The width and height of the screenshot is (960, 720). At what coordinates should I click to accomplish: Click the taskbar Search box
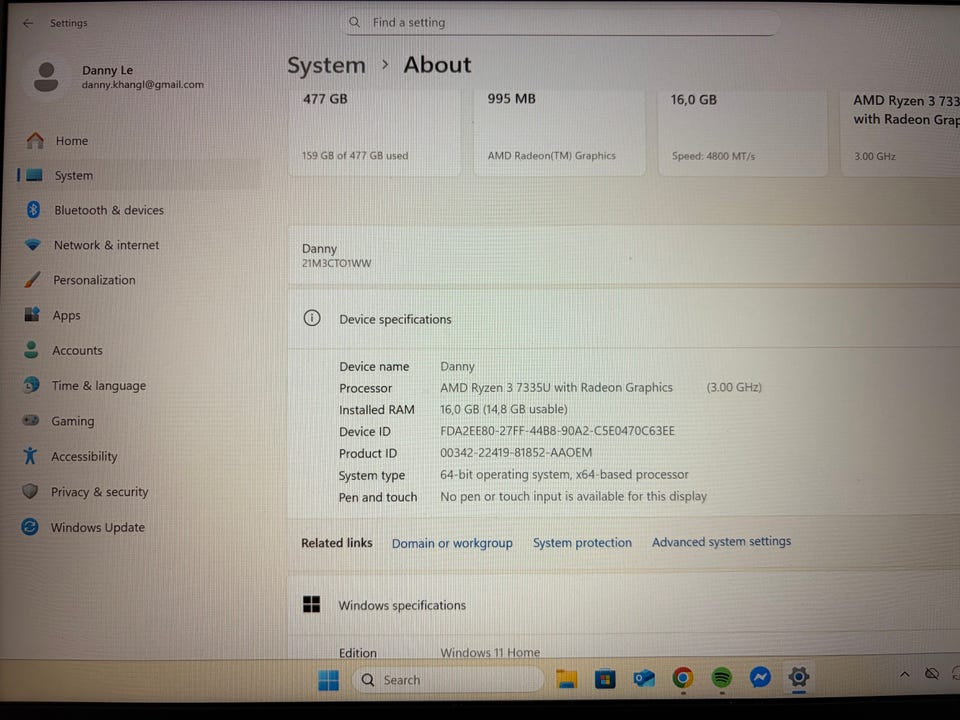point(448,680)
